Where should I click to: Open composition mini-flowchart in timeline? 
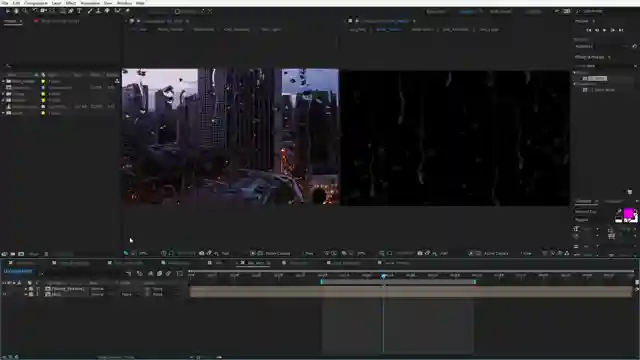pos(129,273)
